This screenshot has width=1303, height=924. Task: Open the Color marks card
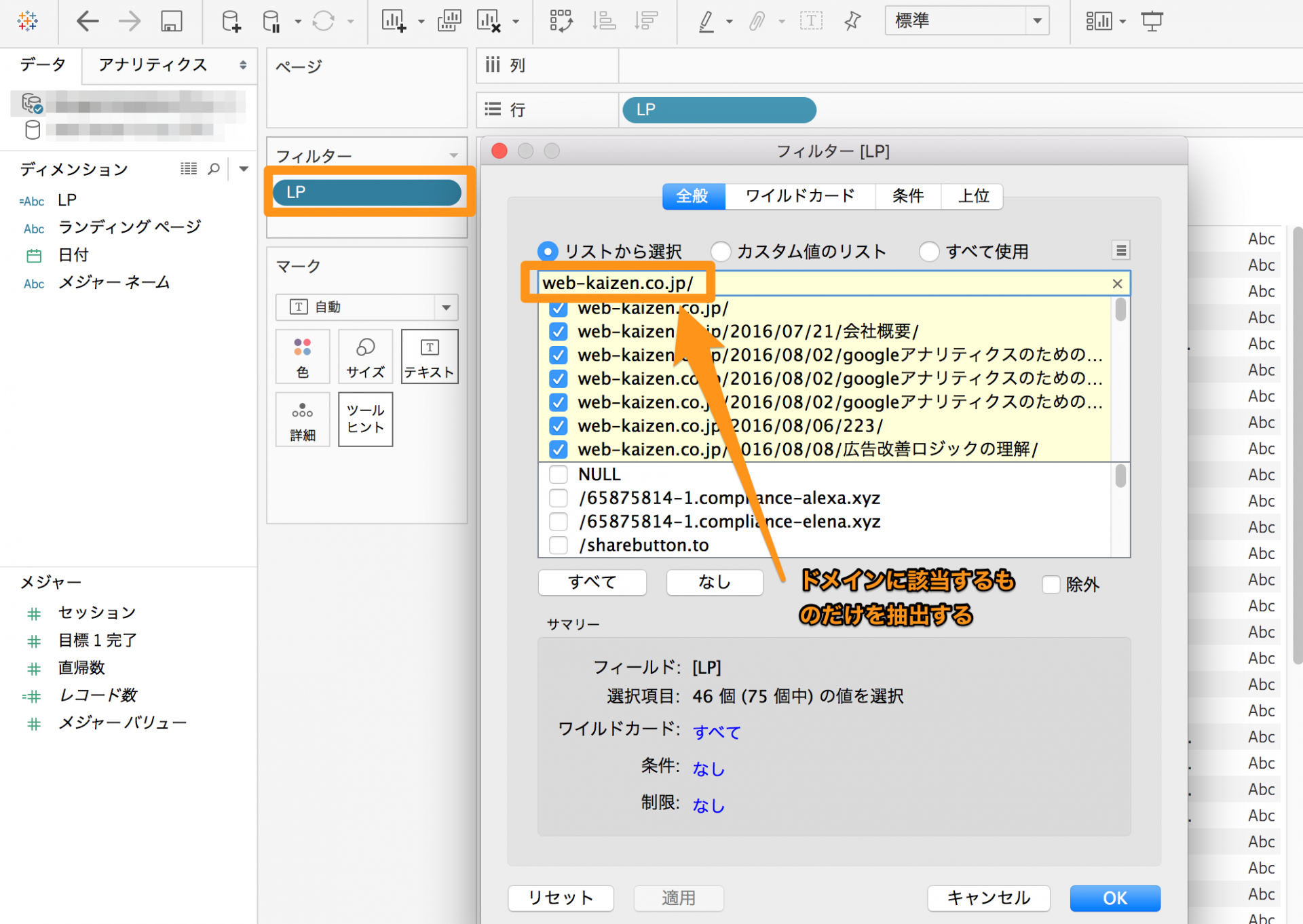(303, 357)
